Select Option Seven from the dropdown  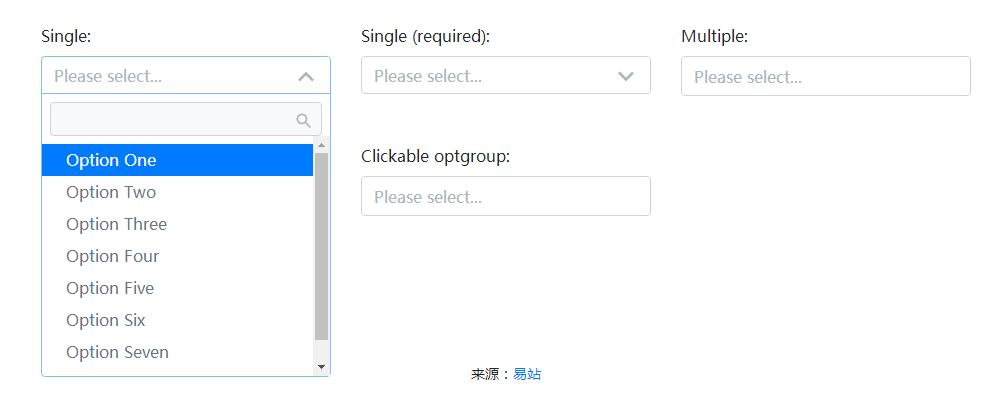(117, 352)
